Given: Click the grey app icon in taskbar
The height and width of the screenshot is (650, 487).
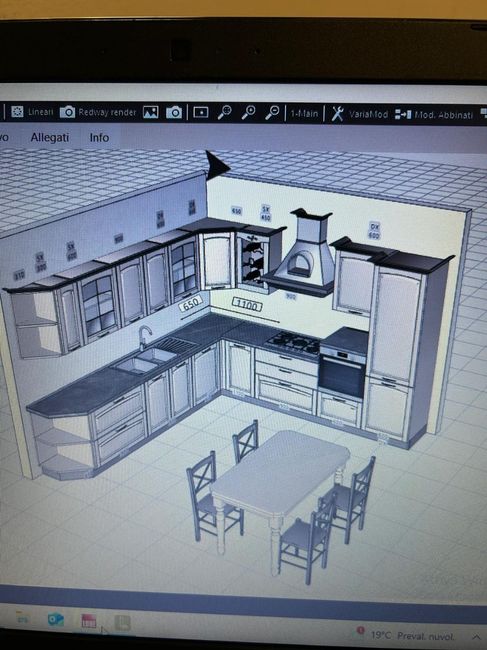Looking at the screenshot, I should tap(123, 623).
